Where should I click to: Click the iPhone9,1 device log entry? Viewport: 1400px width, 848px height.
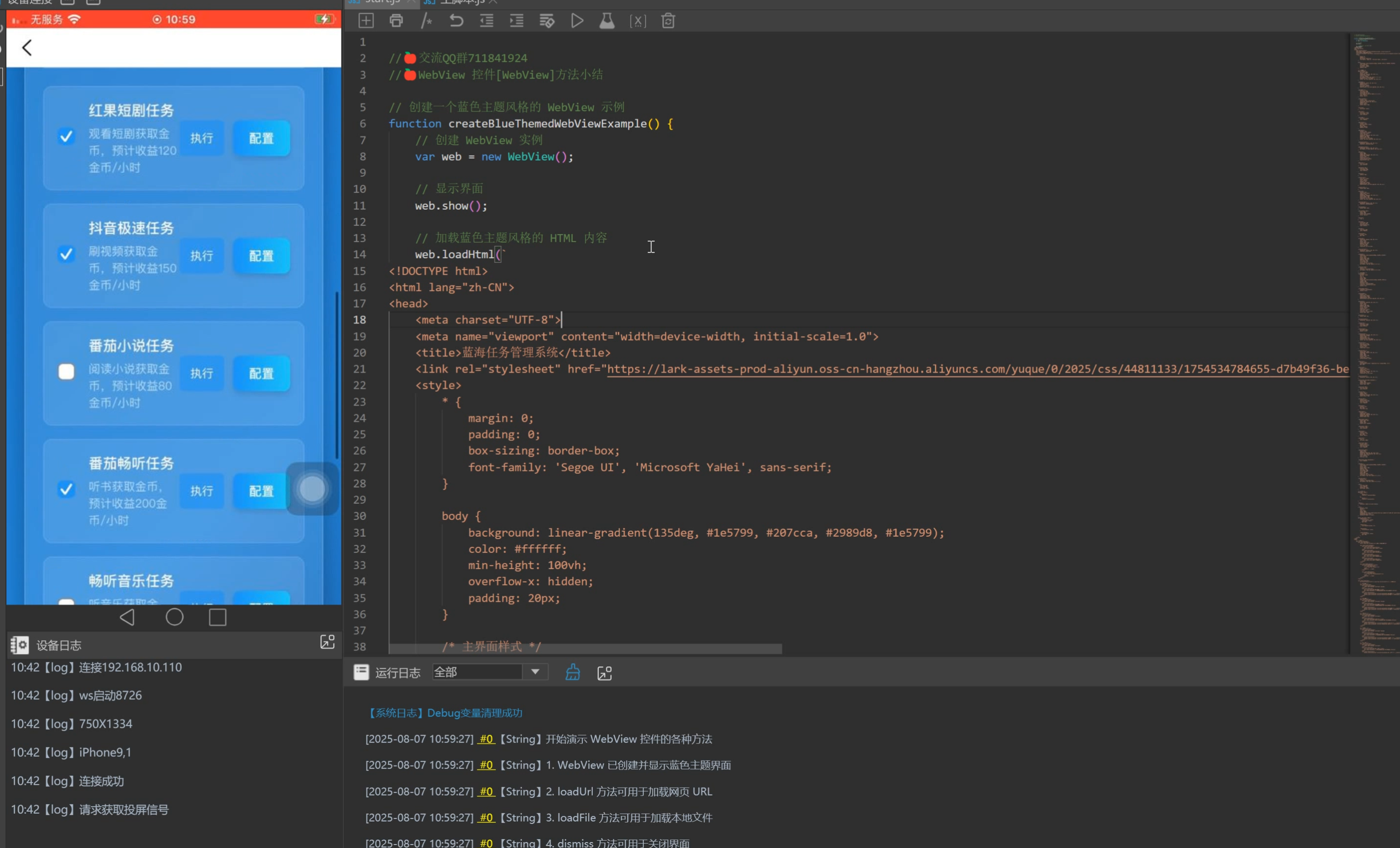[x=71, y=753]
